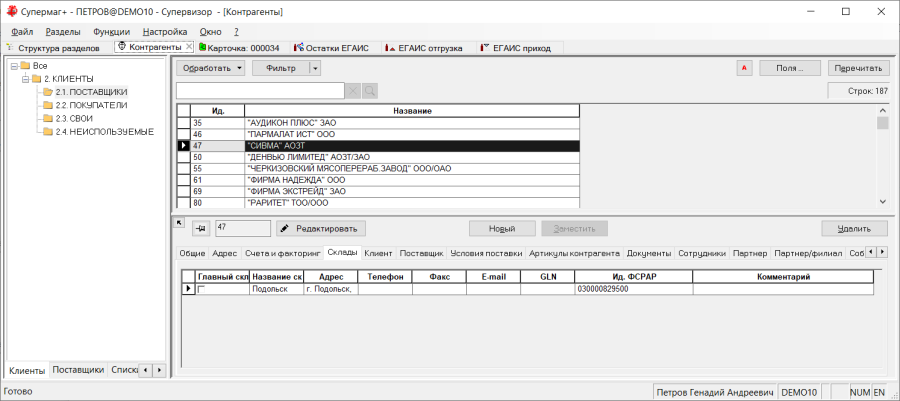
Task: Click the pin icon beside ID field
Action: 199,229
